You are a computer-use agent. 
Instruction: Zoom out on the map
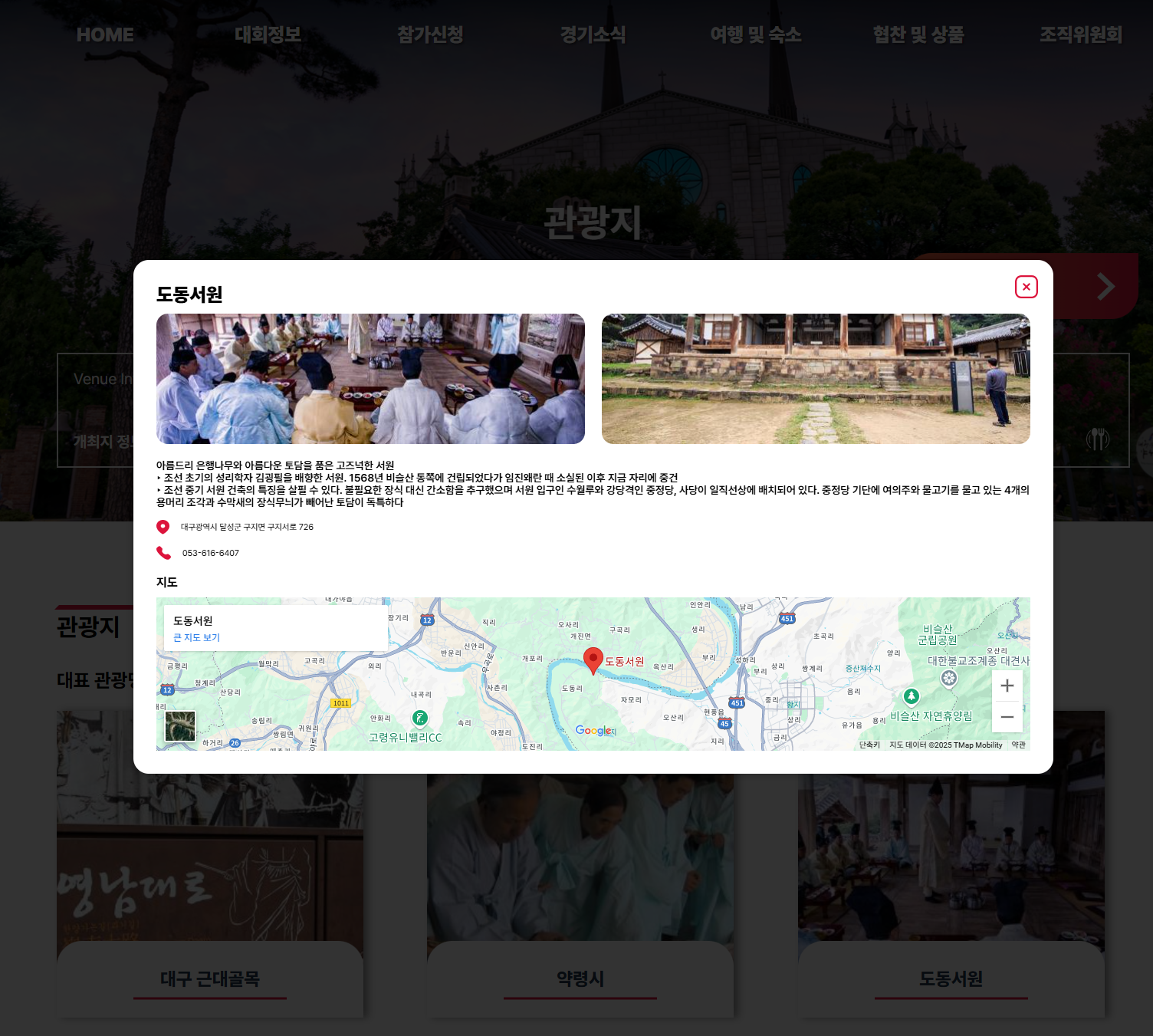point(1007,717)
